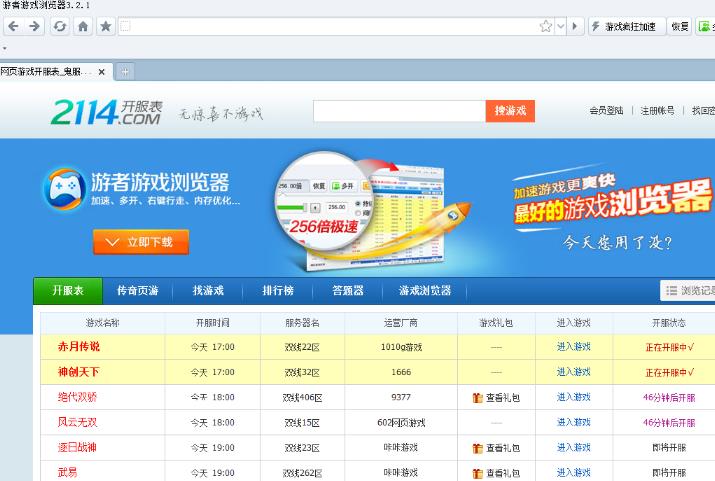
Task: Click the small arrow right of address dropdown
Action: coord(575,26)
